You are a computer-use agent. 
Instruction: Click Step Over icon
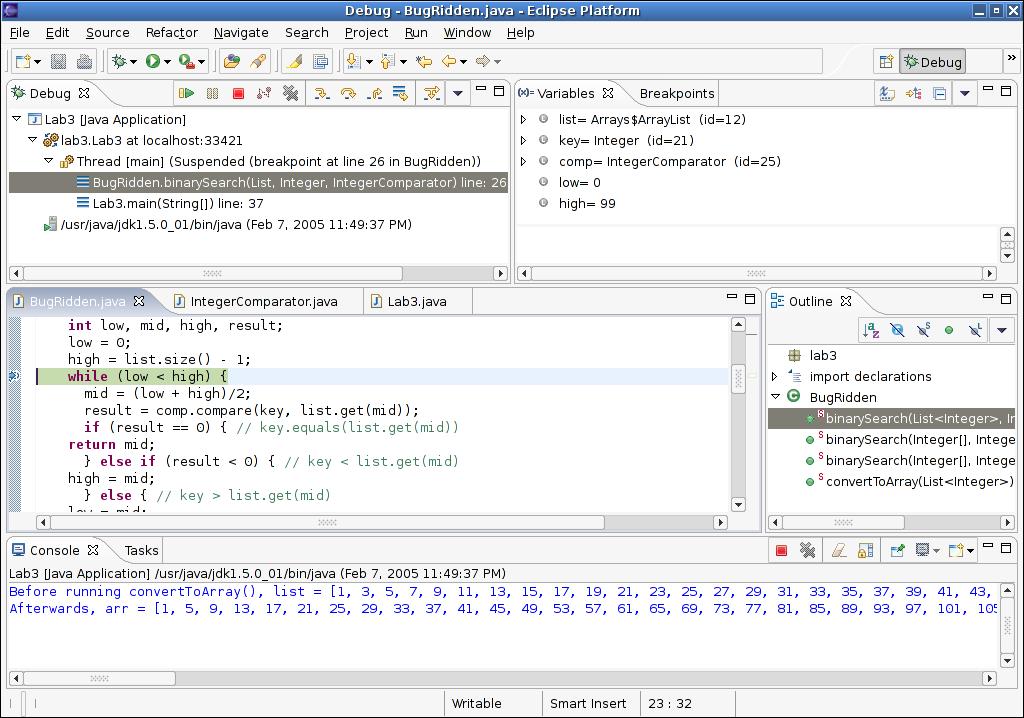(x=348, y=93)
